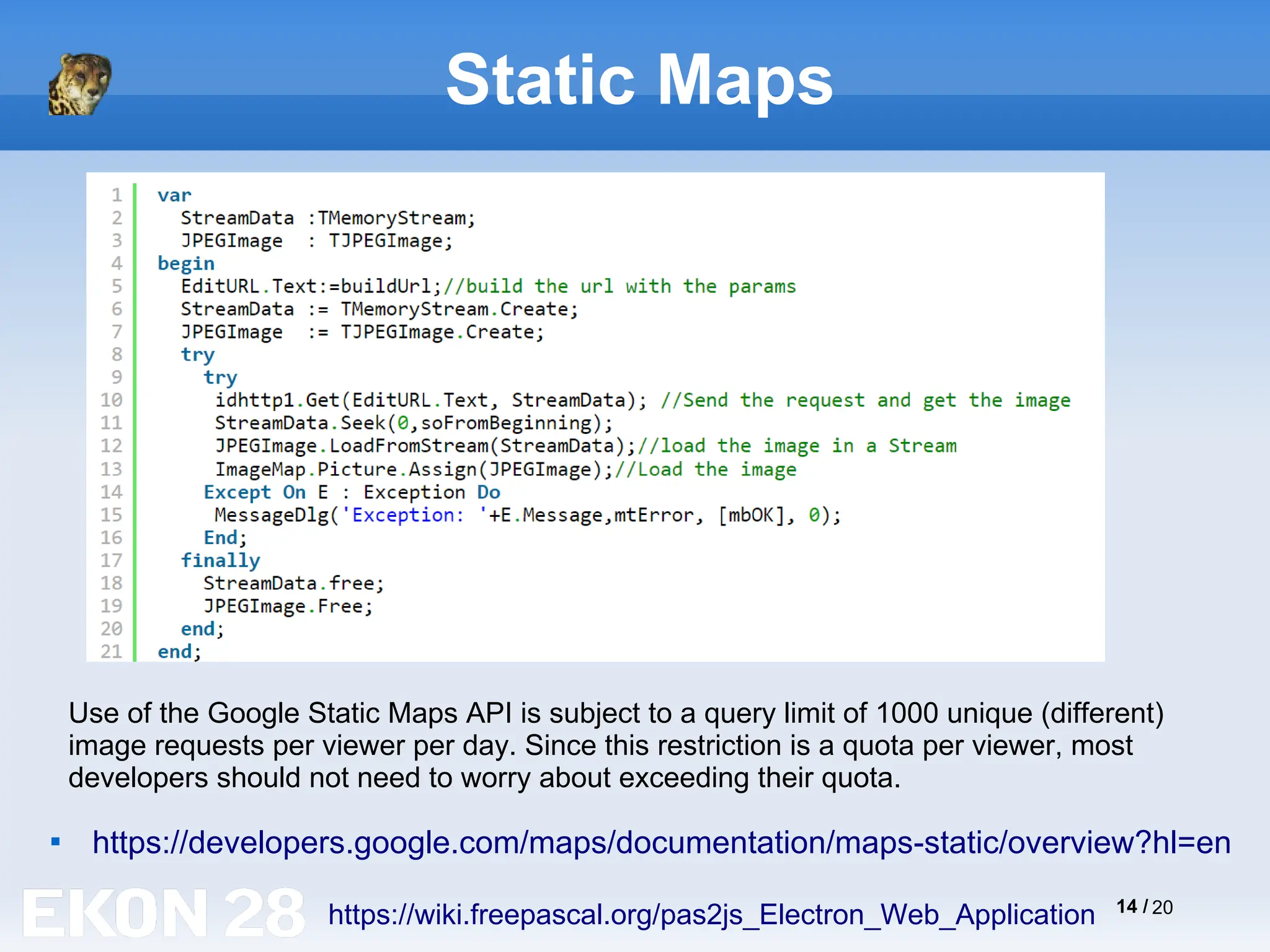1270x952 pixels.
Task: Open the developers.google.com maps-static overview link
Action: pos(661,842)
